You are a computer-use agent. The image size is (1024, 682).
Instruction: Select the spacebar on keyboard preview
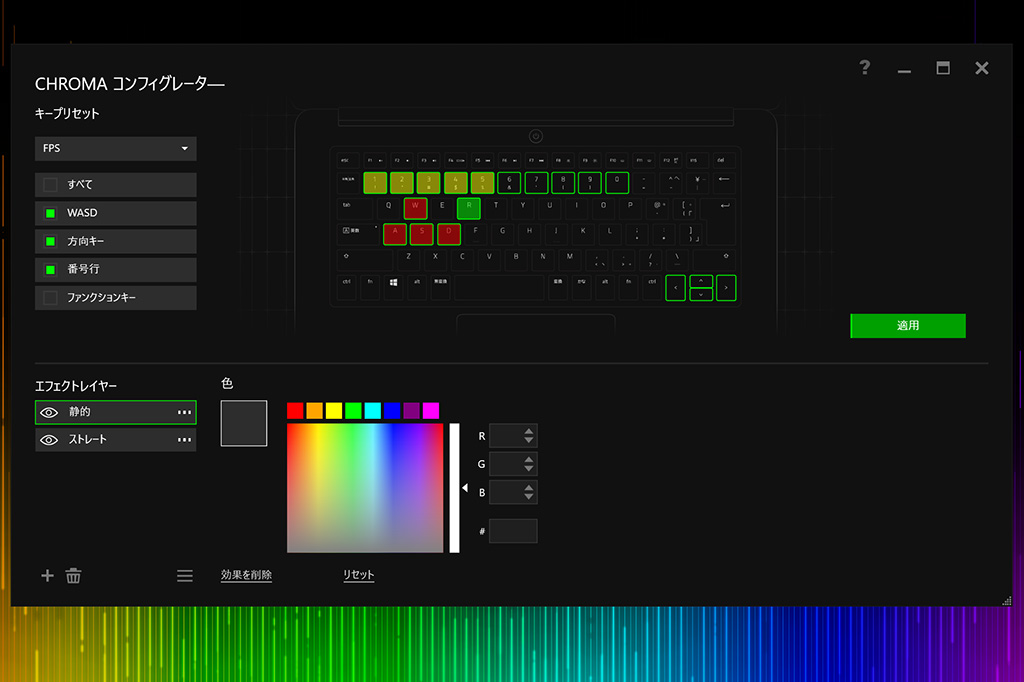point(499,287)
